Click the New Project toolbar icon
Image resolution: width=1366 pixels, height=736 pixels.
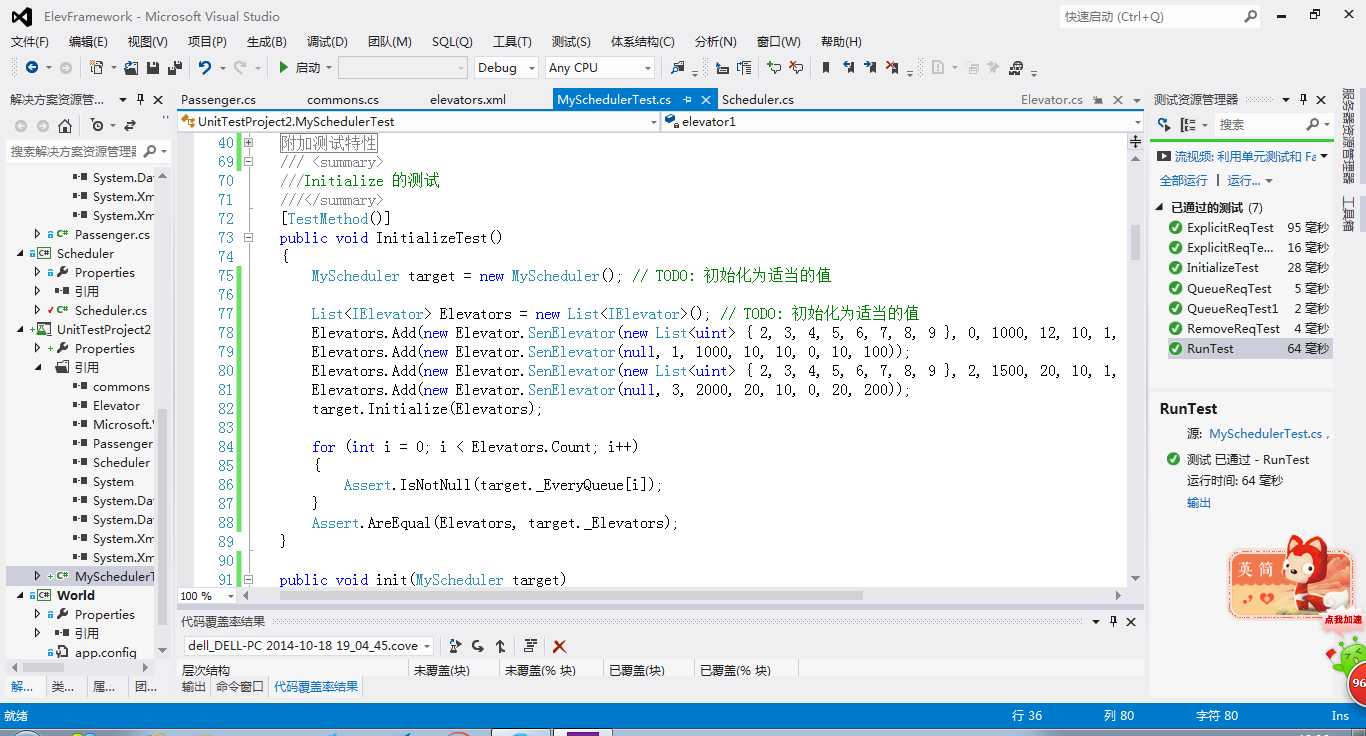tap(96, 68)
